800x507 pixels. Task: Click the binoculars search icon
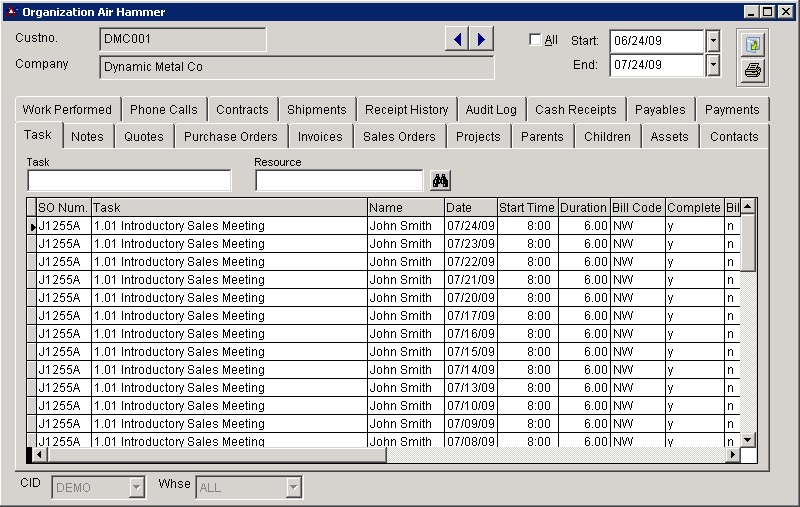(440, 180)
